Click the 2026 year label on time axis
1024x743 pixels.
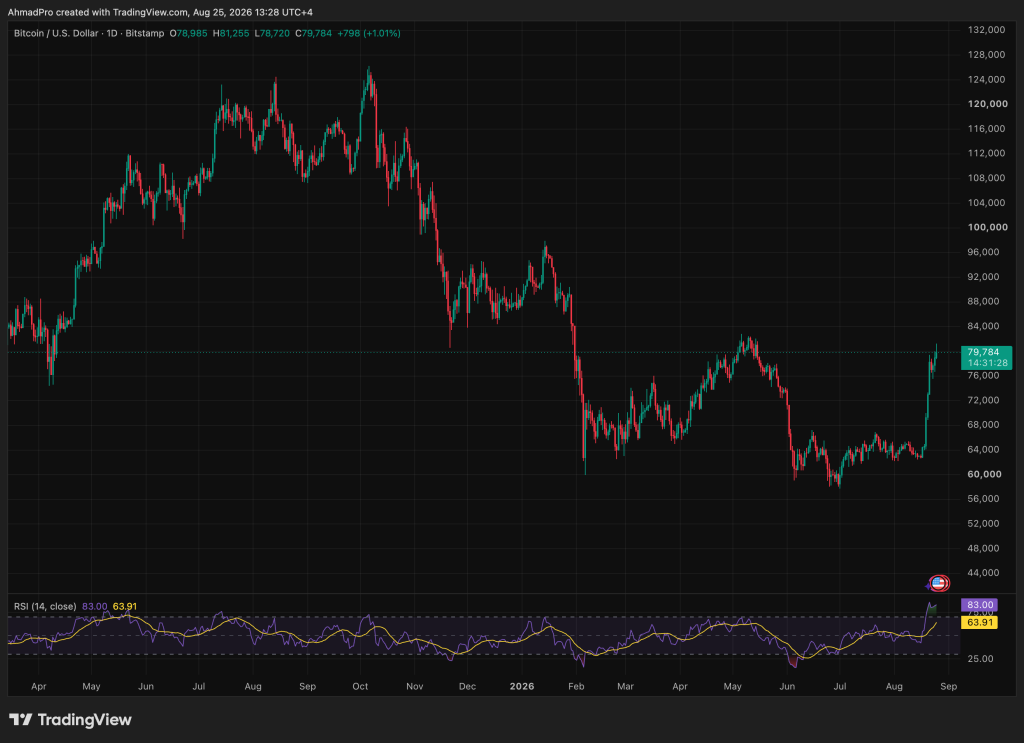(522, 686)
